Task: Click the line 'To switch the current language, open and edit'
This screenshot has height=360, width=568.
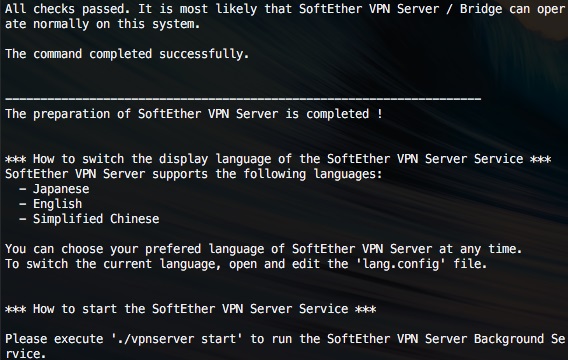Action: (246, 264)
